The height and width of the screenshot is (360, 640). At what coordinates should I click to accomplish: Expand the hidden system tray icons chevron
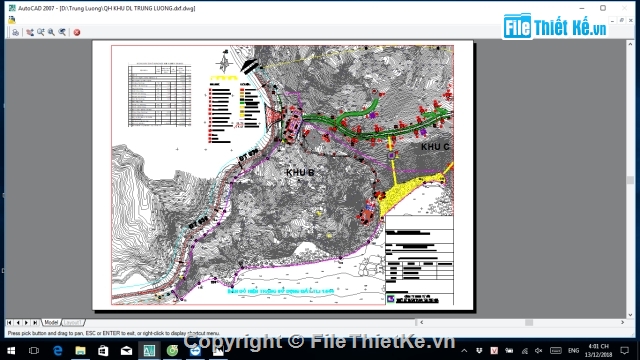pos(464,351)
